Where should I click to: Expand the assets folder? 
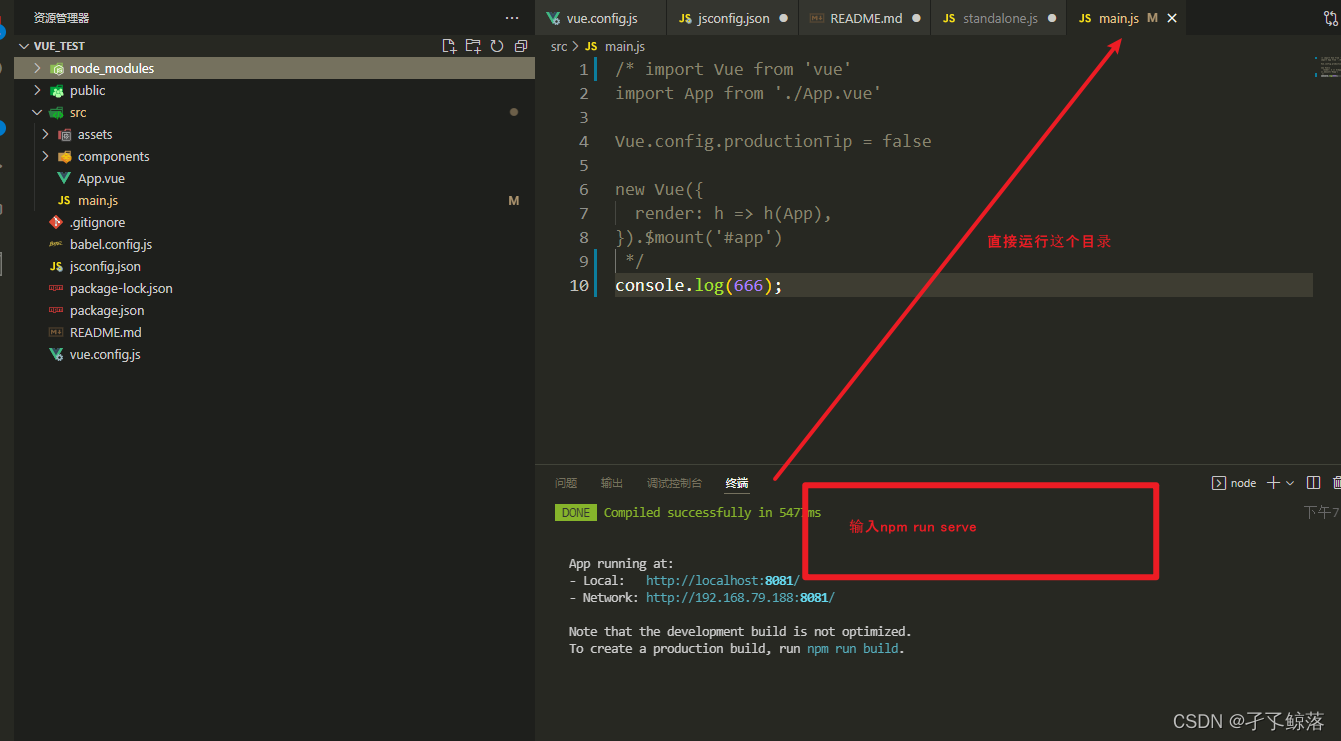pos(45,134)
